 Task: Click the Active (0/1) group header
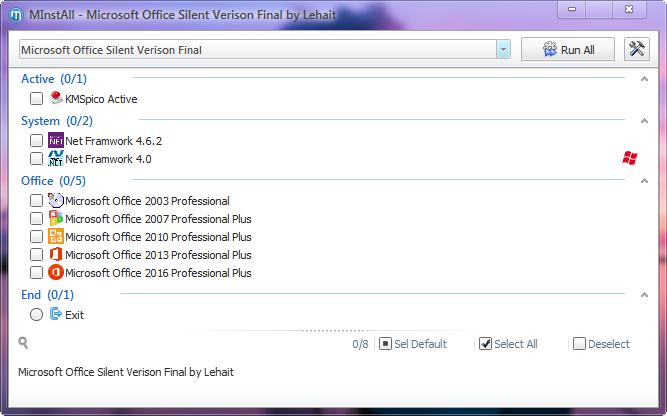coord(54,79)
